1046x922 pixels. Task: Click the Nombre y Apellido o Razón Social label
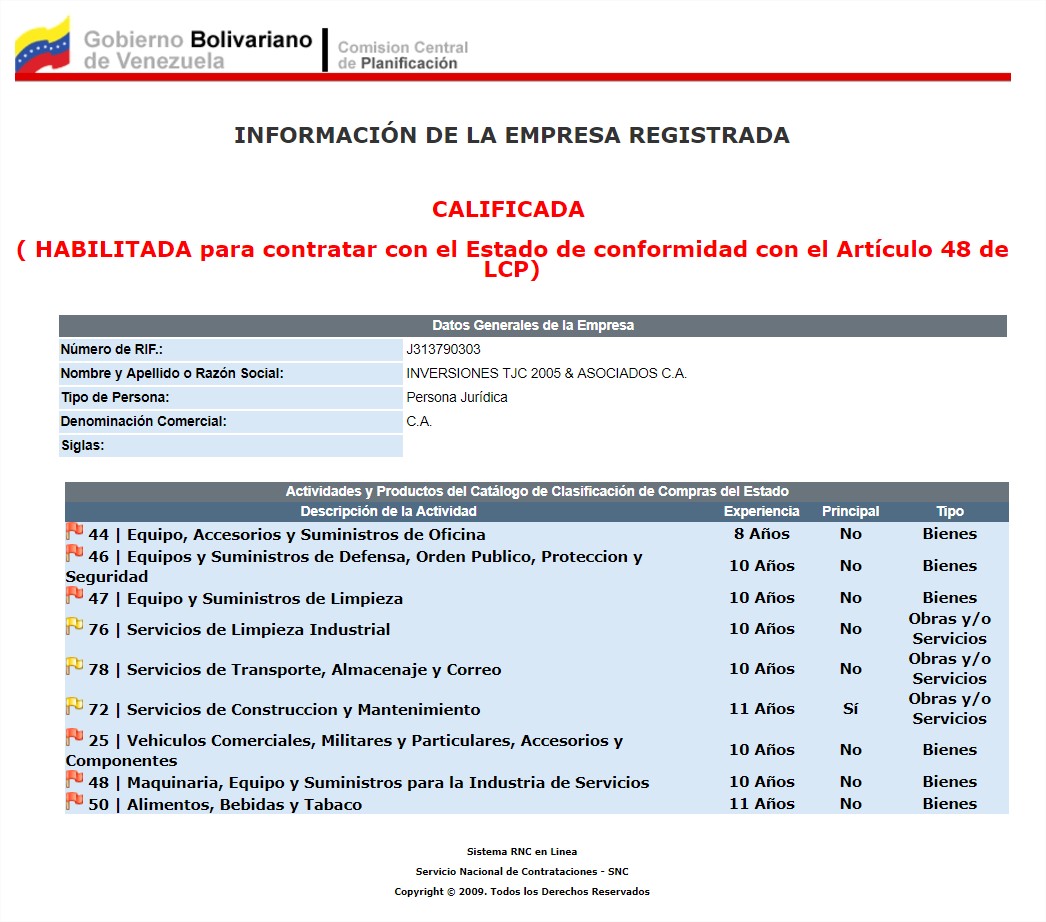171,374
